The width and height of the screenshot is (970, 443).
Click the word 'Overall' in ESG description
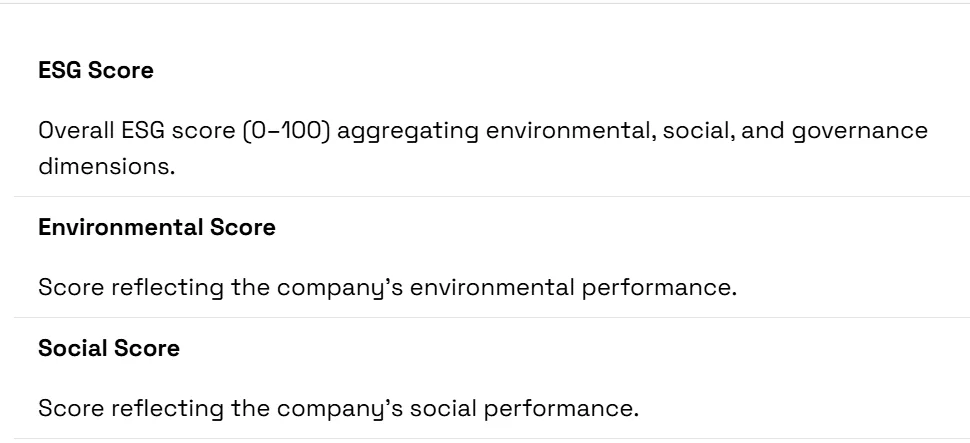(77, 131)
